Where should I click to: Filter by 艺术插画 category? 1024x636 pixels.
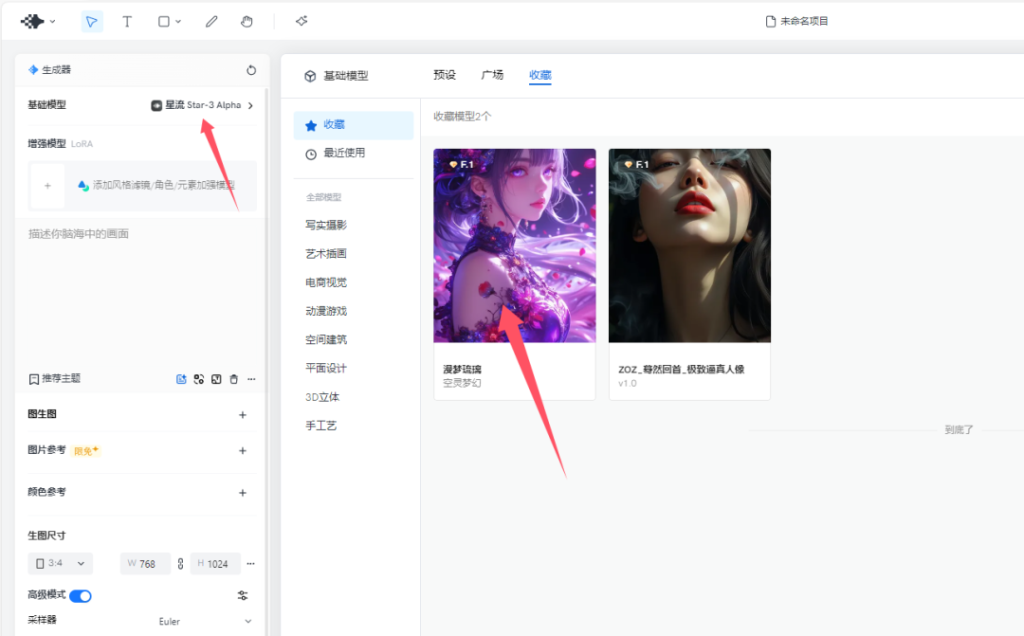326,254
